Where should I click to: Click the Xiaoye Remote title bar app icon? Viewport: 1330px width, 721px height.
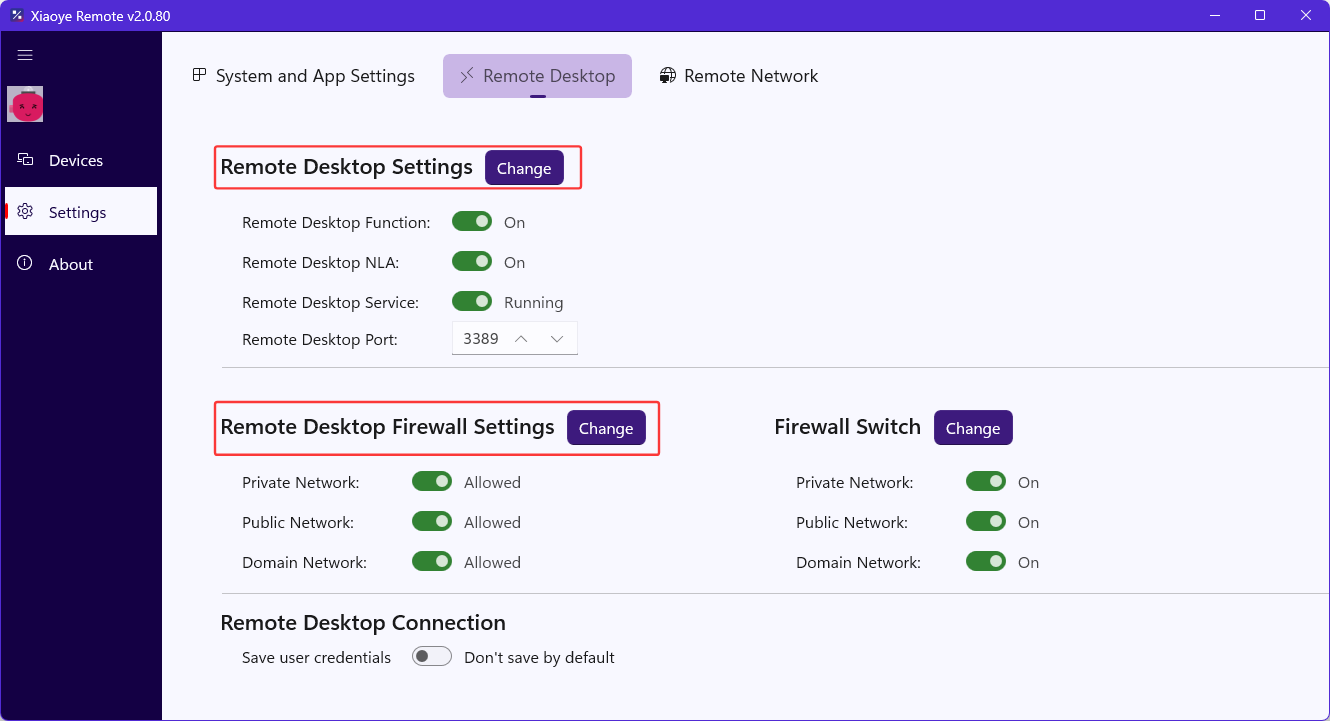point(16,15)
